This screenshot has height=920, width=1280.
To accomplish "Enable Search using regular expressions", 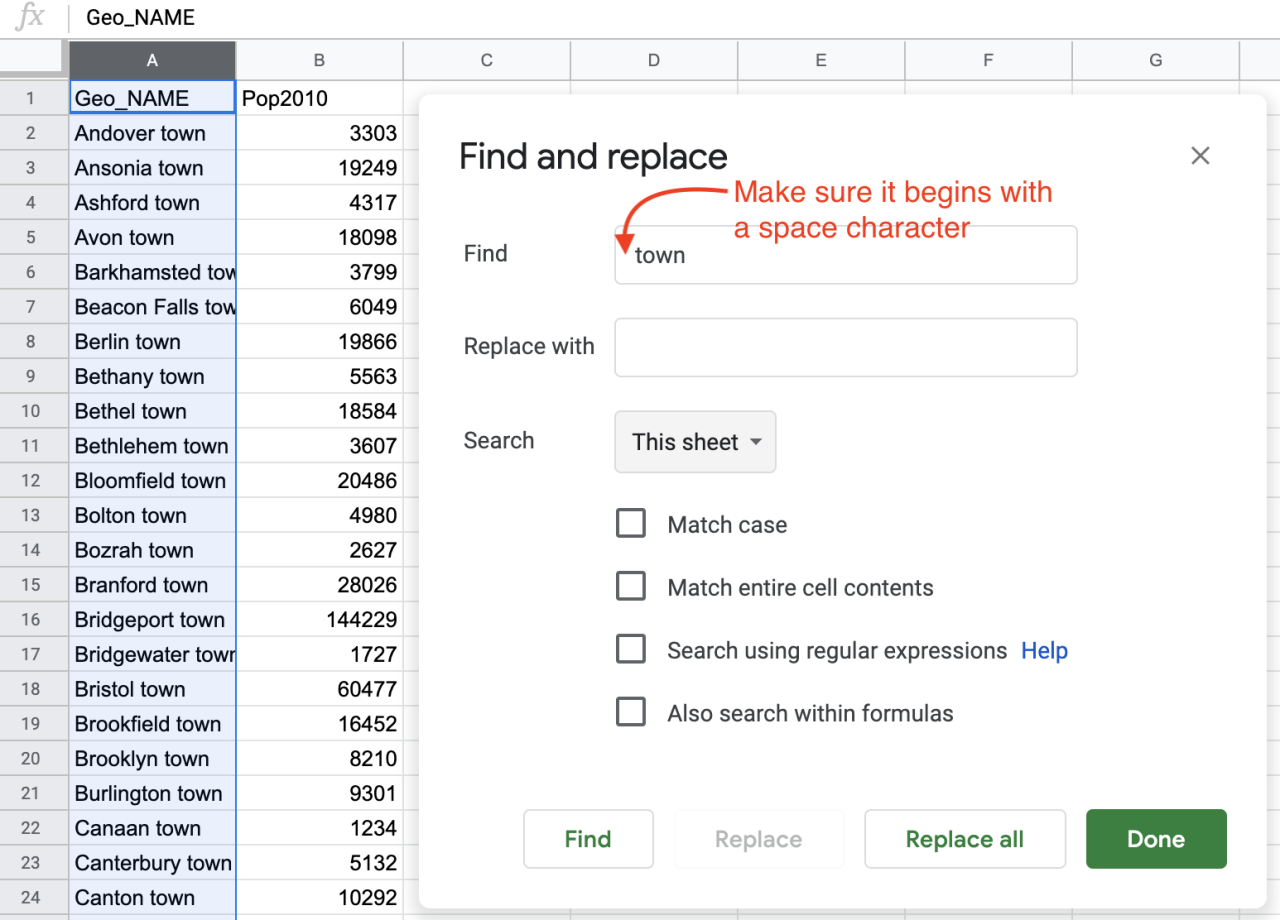I will [x=631, y=649].
